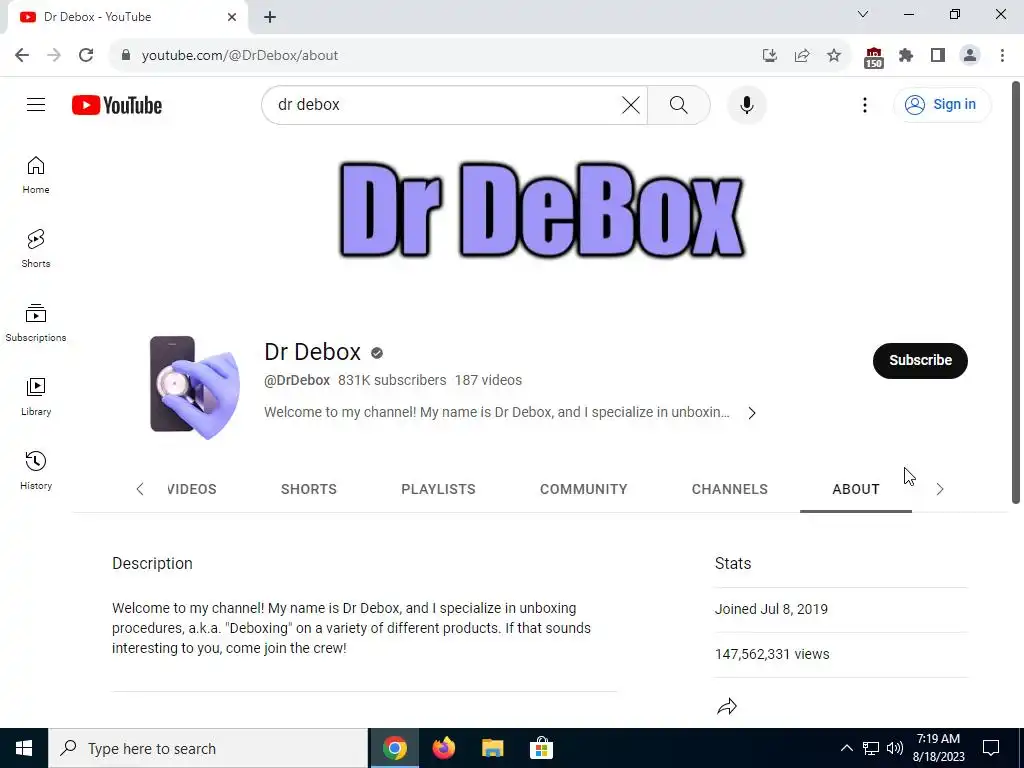Show more channel tabs with right chevron

pyautogui.click(x=940, y=489)
